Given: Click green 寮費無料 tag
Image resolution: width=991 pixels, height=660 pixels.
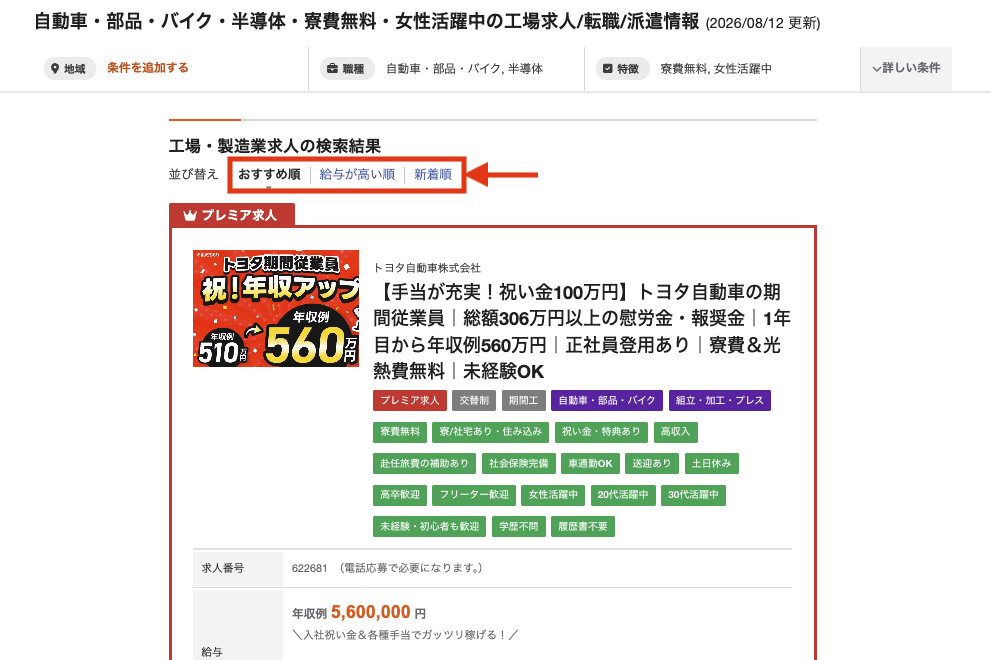Looking at the screenshot, I should (x=400, y=432).
